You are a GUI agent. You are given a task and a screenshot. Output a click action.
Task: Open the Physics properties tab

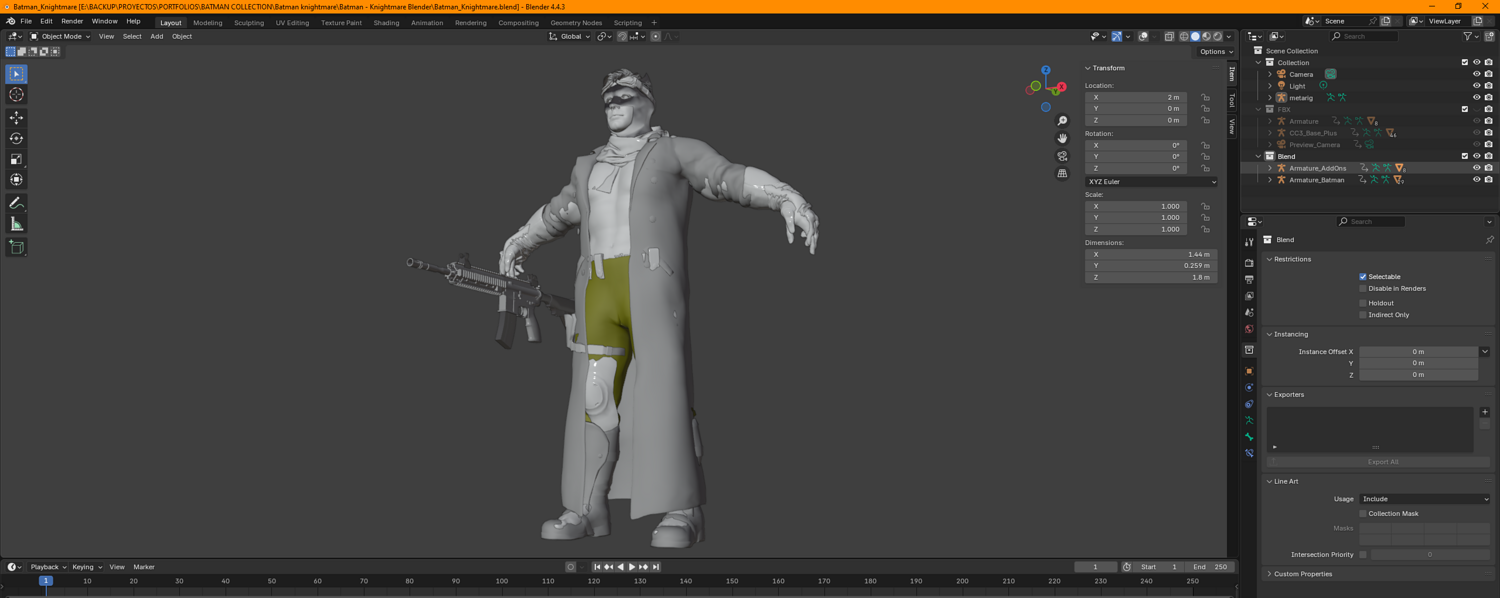click(1249, 387)
